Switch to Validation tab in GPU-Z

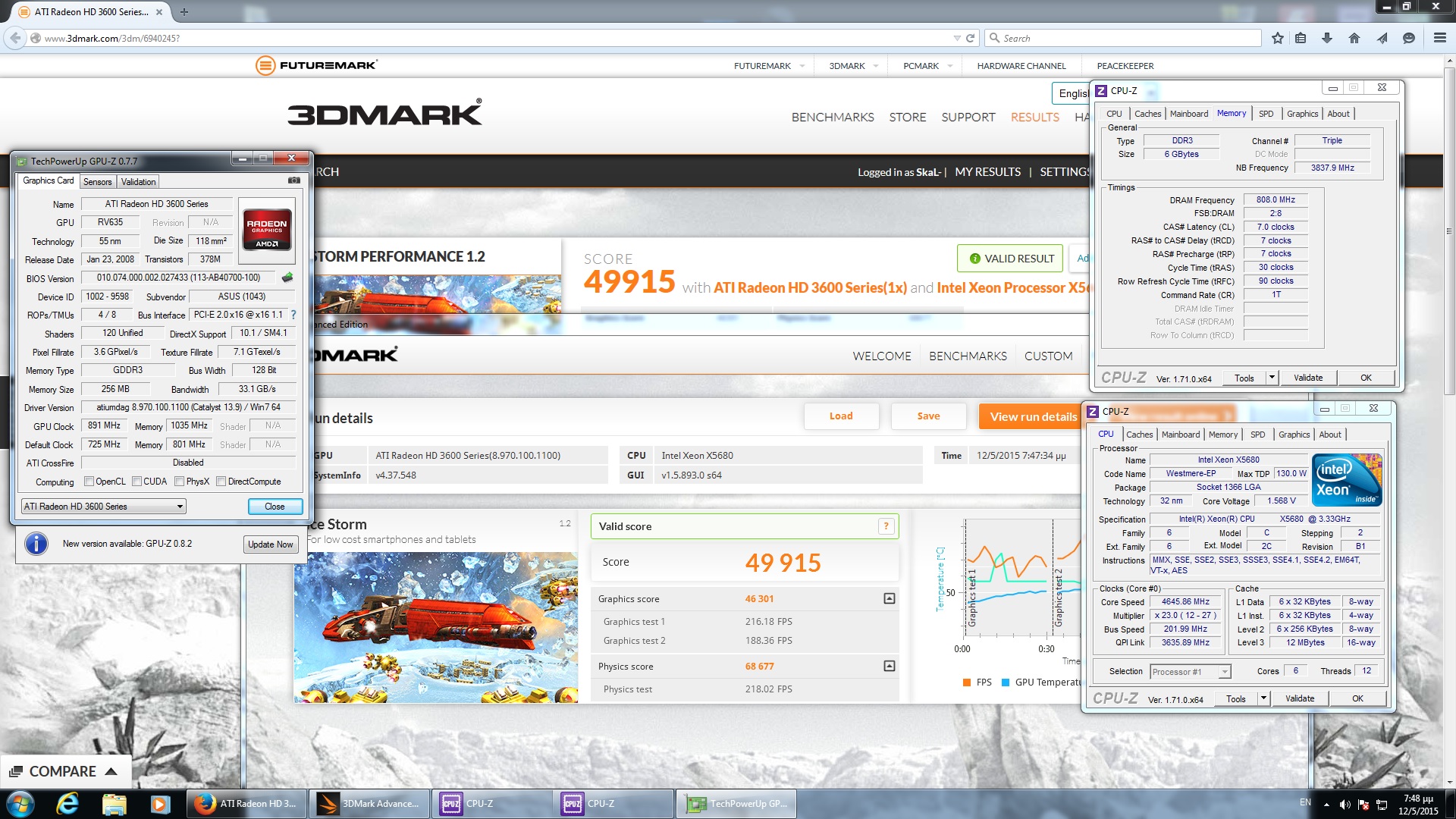click(138, 181)
